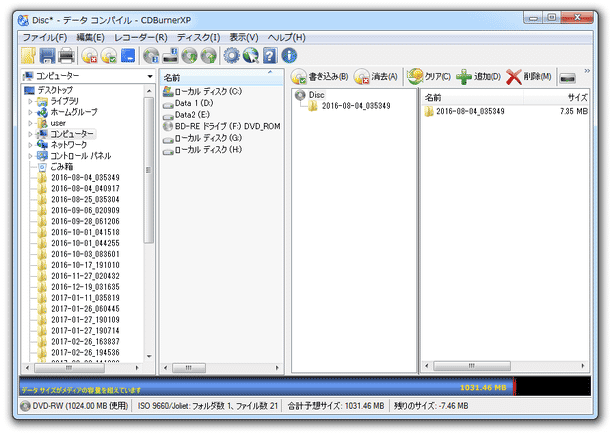Viewport: 612px width, 434px height.
Task: Expand the ホームグループ tree node
Action: [30, 112]
